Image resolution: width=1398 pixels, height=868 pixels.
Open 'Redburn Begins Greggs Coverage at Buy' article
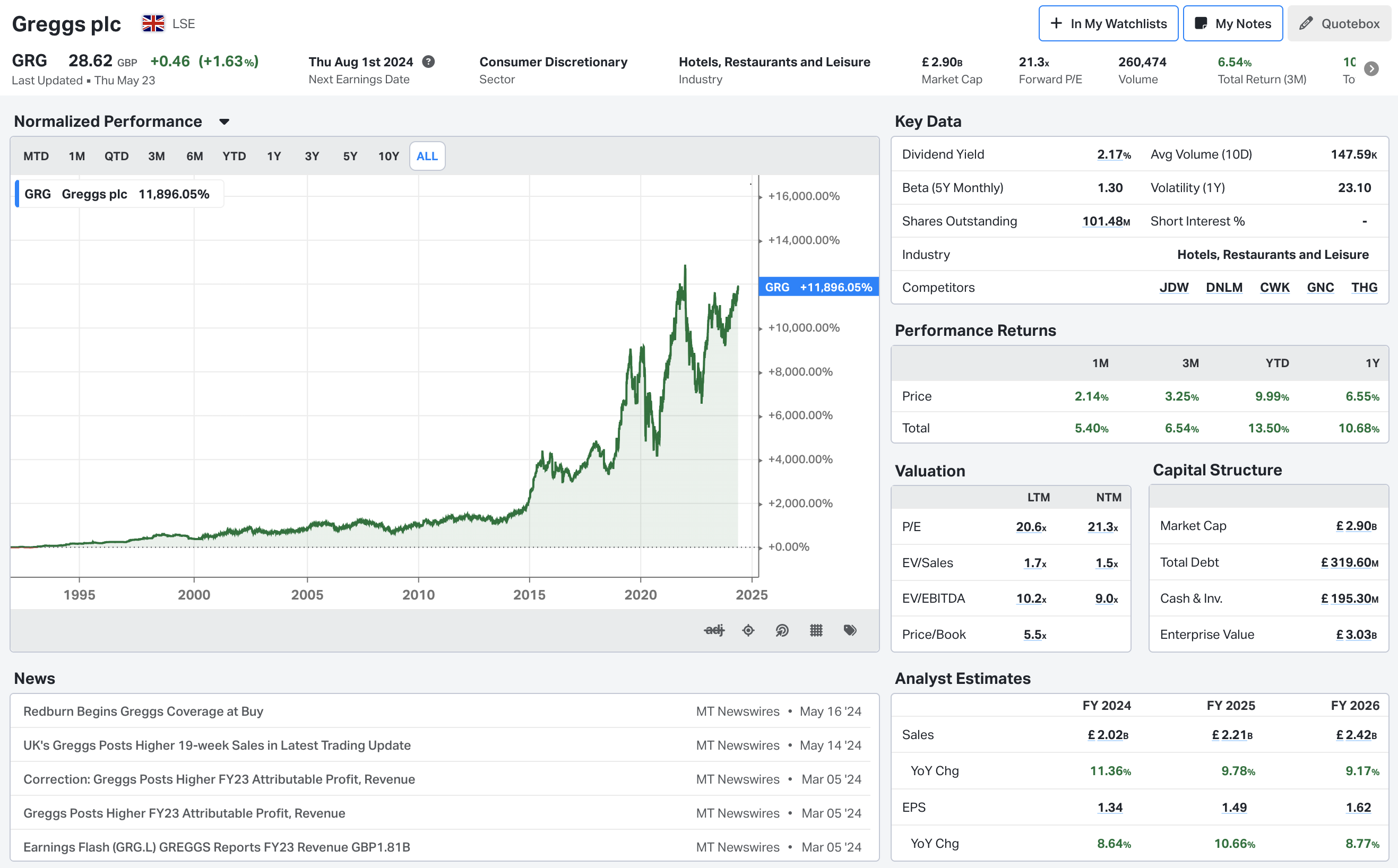tap(143, 711)
